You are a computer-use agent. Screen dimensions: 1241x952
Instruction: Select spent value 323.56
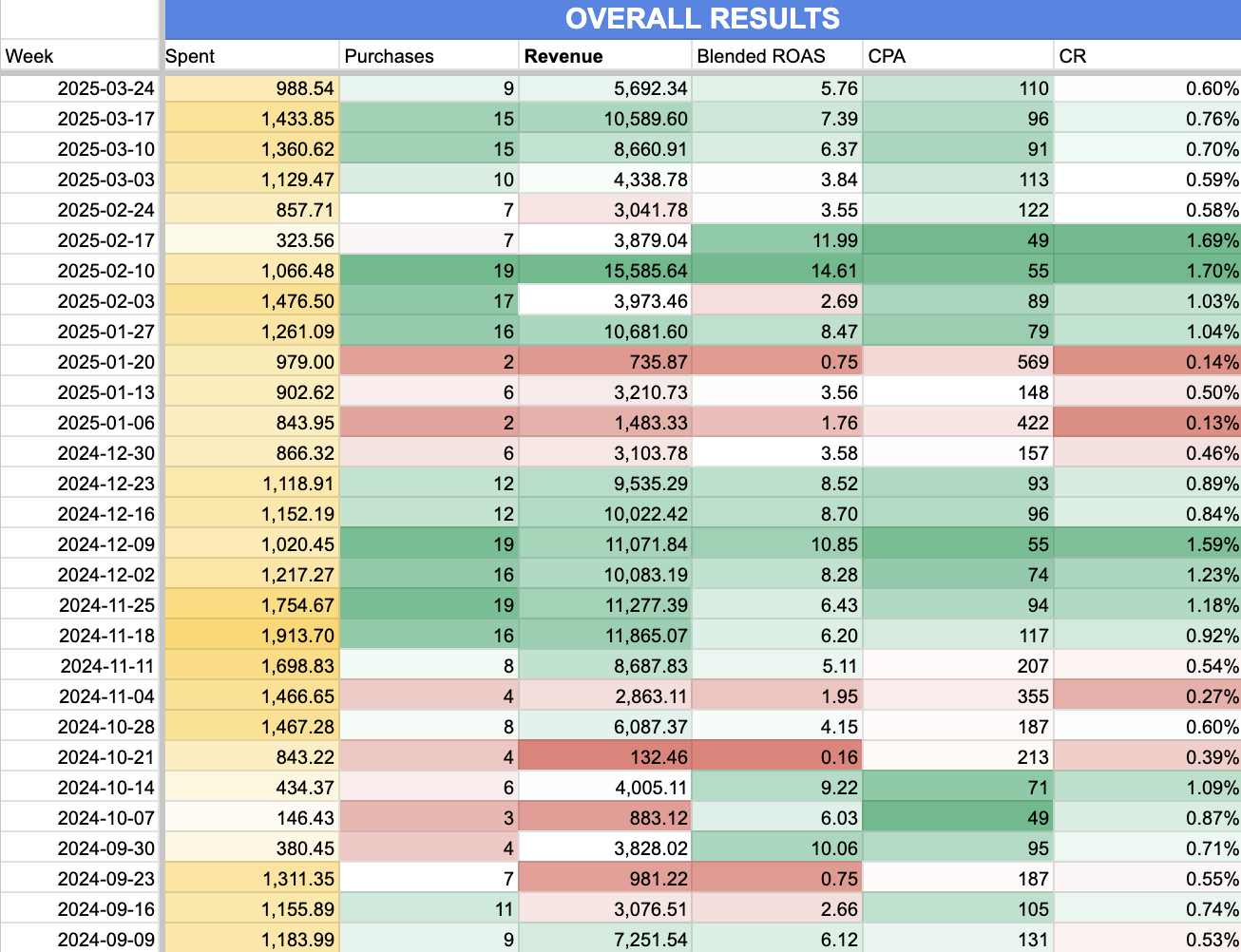(x=251, y=240)
